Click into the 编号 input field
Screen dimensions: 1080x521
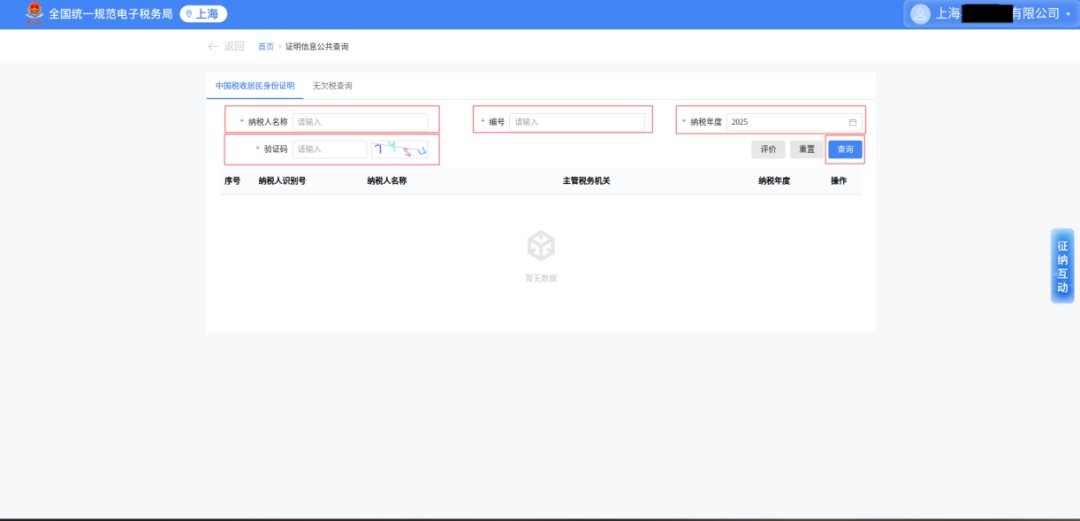point(576,122)
